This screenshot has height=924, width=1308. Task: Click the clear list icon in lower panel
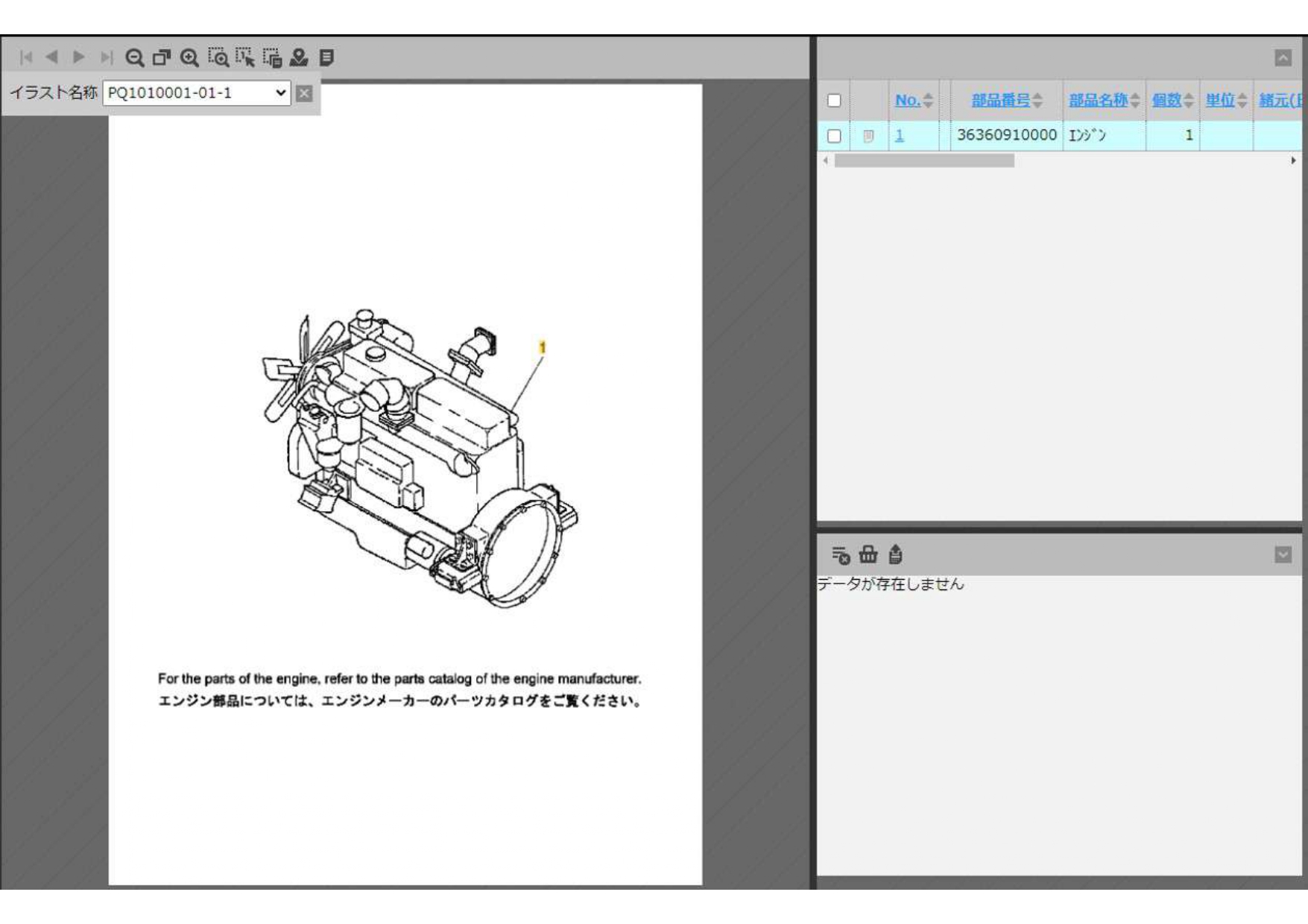click(841, 554)
